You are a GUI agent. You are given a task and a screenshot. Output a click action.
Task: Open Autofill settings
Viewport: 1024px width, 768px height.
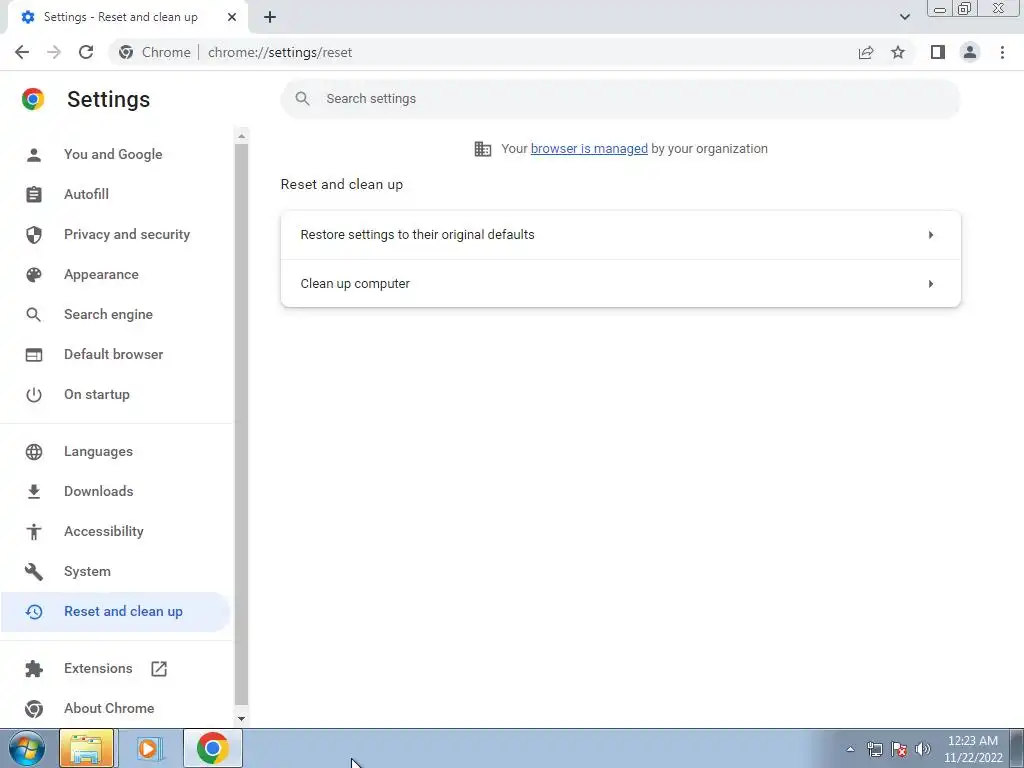point(114,194)
